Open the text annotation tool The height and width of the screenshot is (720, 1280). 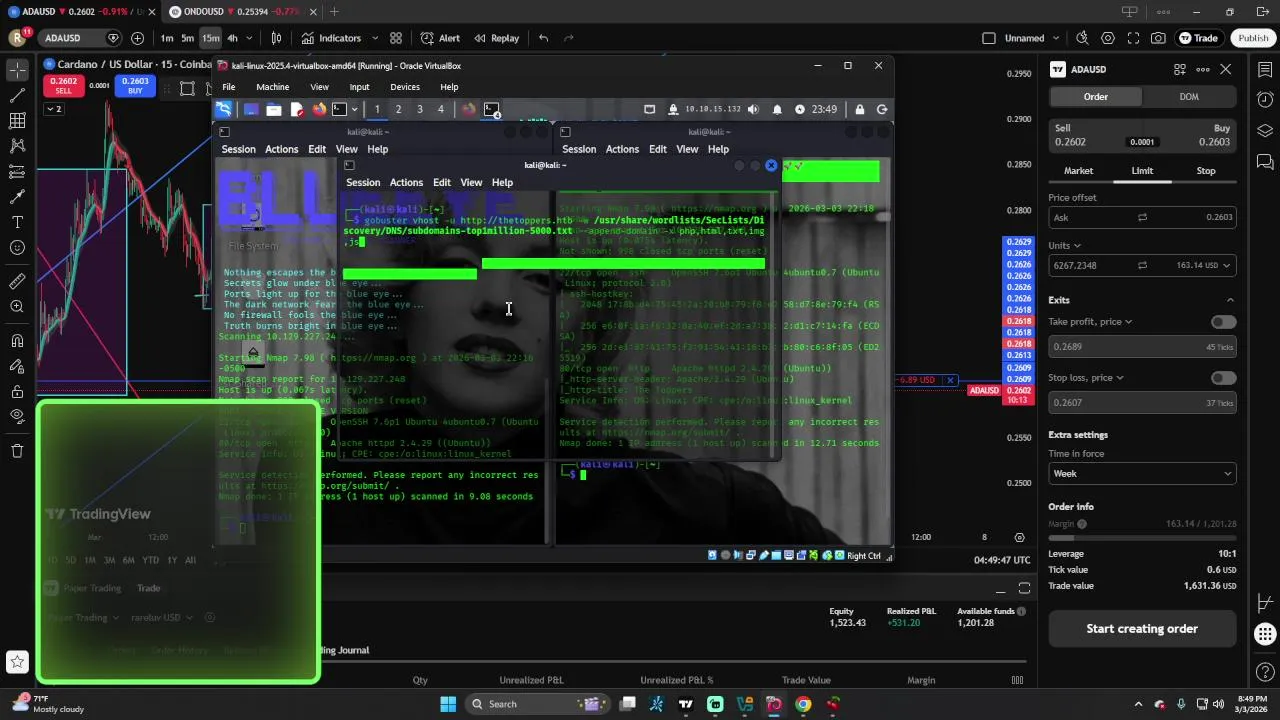17,222
